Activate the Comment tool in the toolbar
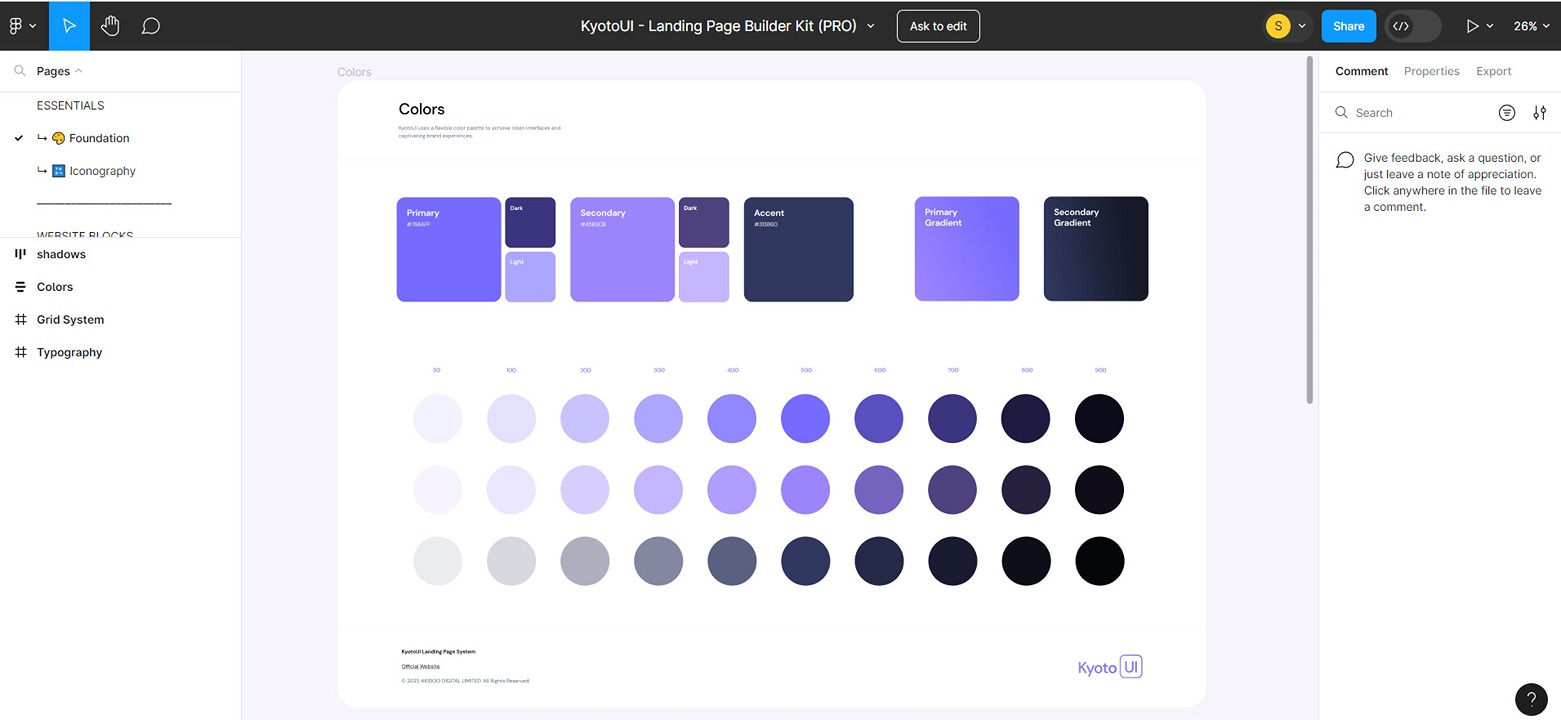Image resolution: width=1561 pixels, height=720 pixels. [150, 25]
